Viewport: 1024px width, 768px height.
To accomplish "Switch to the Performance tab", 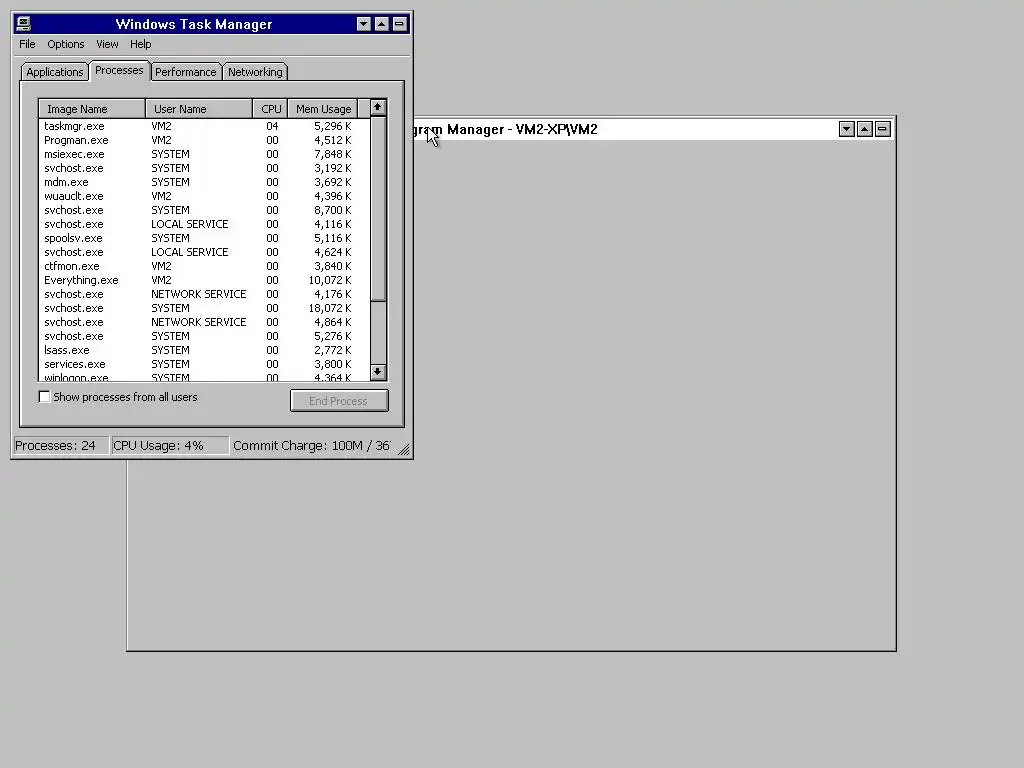I will 185,72.
